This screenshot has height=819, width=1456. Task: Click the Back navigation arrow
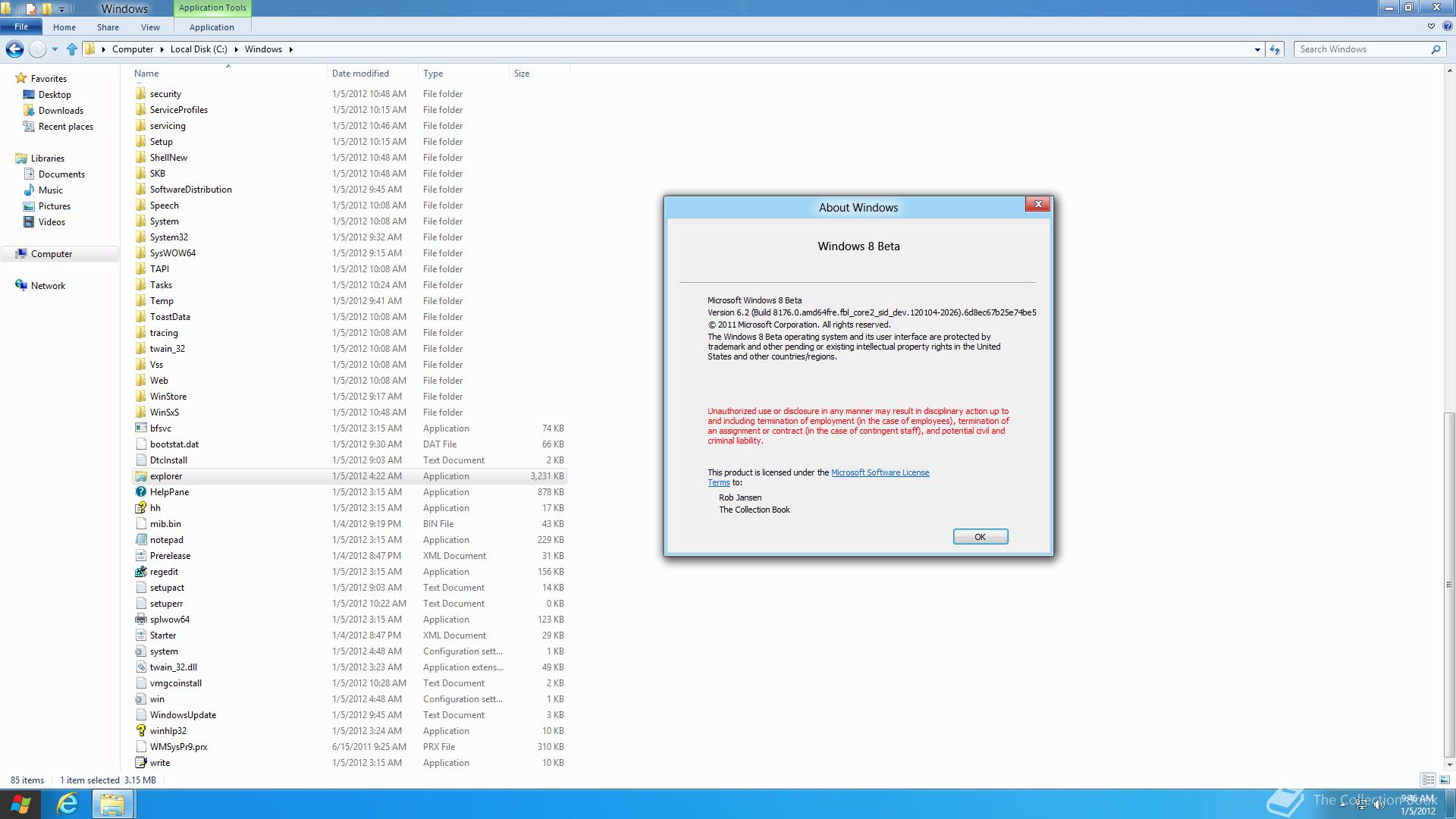pos(14,49)
